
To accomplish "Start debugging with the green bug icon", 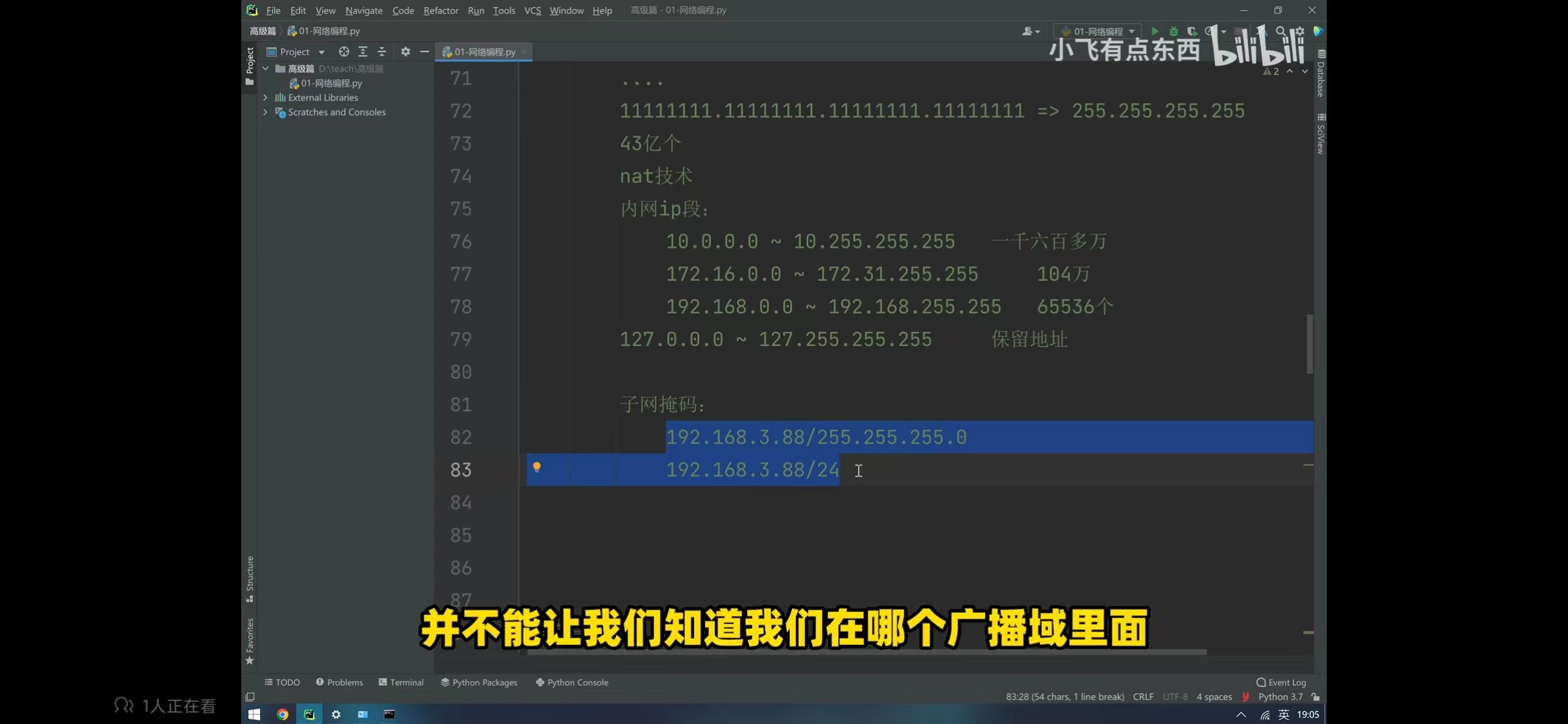I will 1173,31.
